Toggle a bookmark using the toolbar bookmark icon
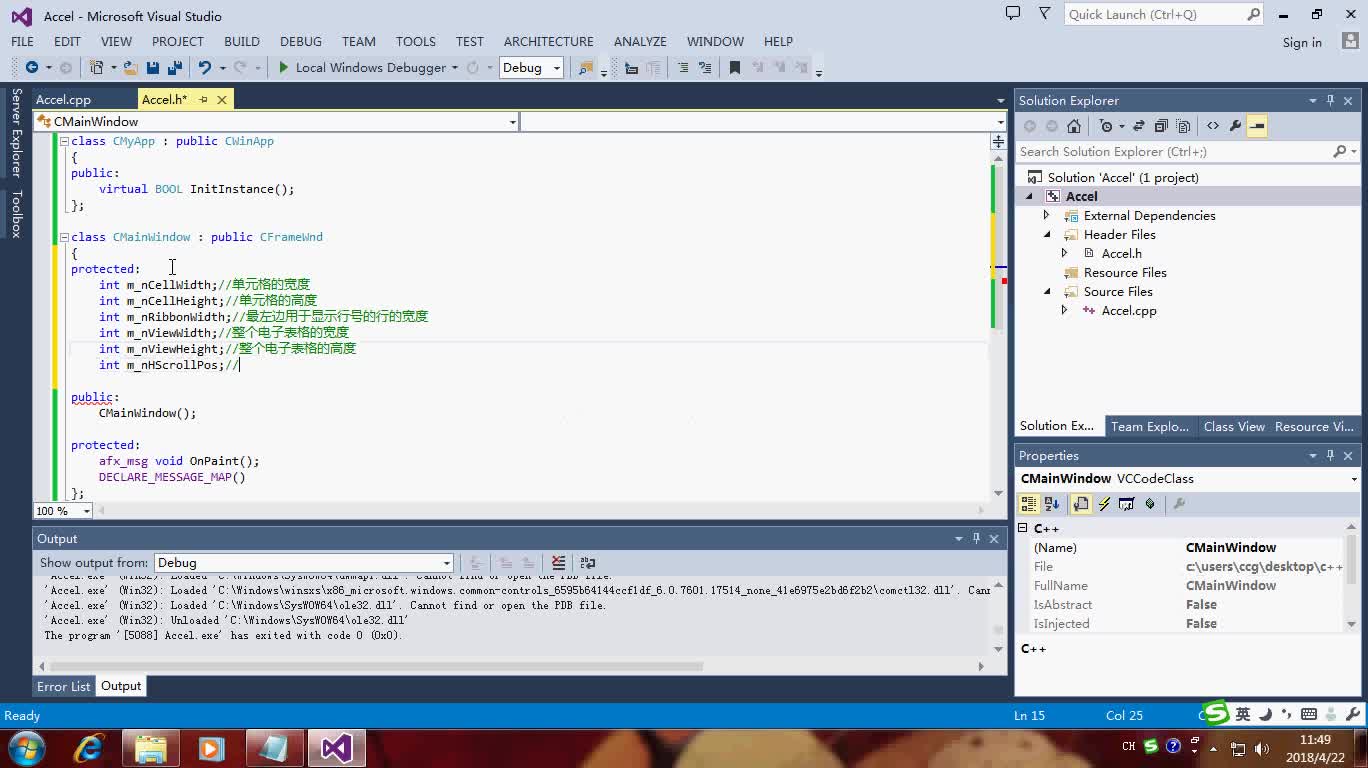The image size is (1368, 768). pos(735,67)
